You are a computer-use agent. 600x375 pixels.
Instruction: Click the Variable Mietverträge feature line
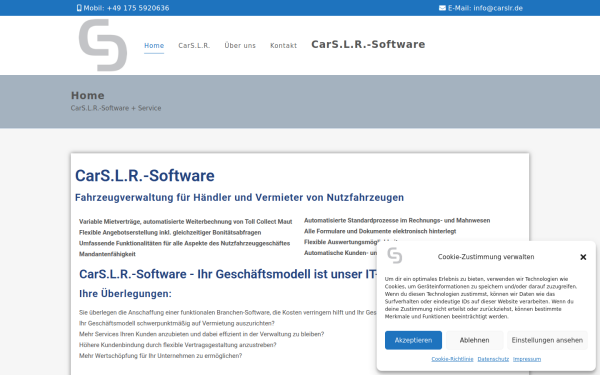click(186, 222)
